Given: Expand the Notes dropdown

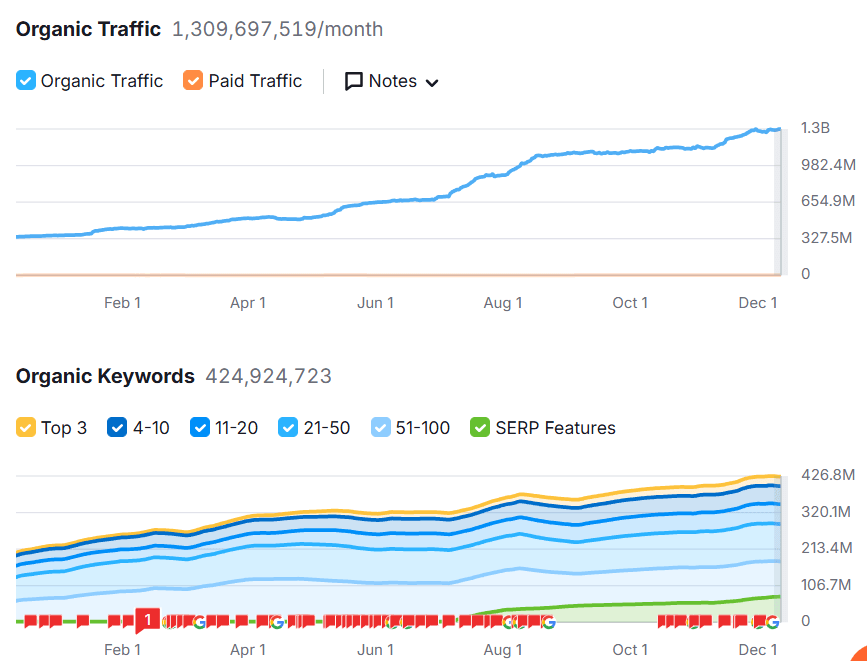Looking at the screenshot, I should click(x=431, y=81).
